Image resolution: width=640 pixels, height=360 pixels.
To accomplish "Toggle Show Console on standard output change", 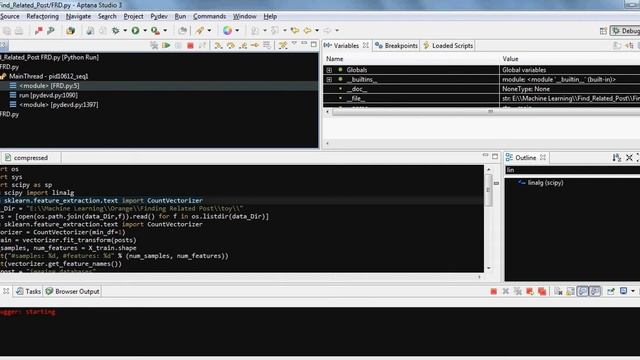I will 582,291.
